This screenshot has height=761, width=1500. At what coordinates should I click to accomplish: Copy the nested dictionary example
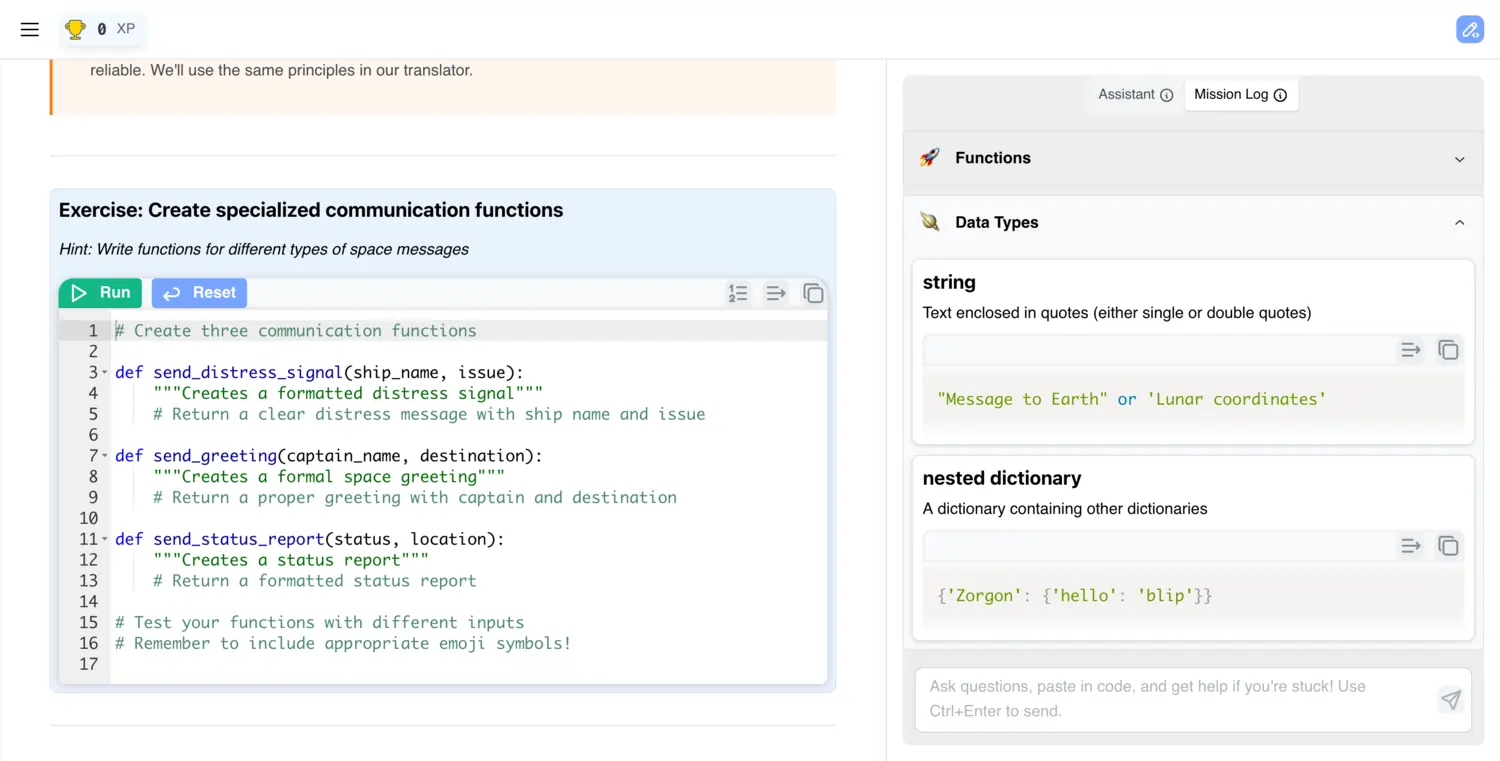[x=1448, y=546]
